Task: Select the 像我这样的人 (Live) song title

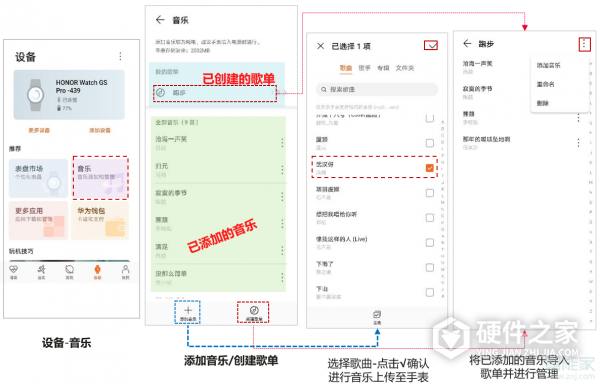Action: [341, 239]
